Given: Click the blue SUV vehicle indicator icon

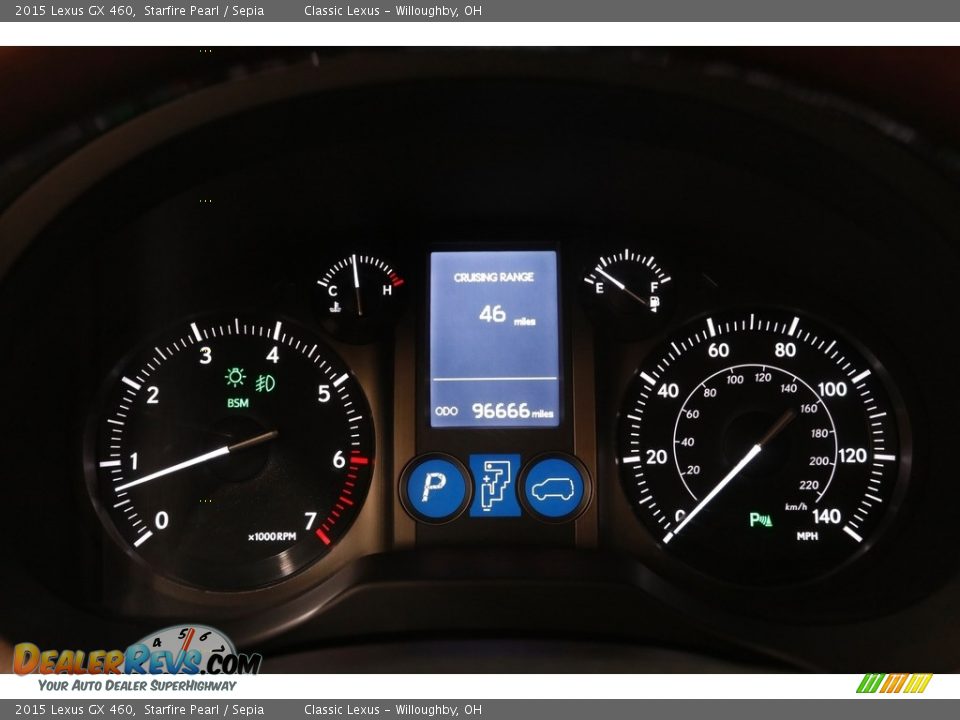Looking at the screenshot, I should (553, 488).
